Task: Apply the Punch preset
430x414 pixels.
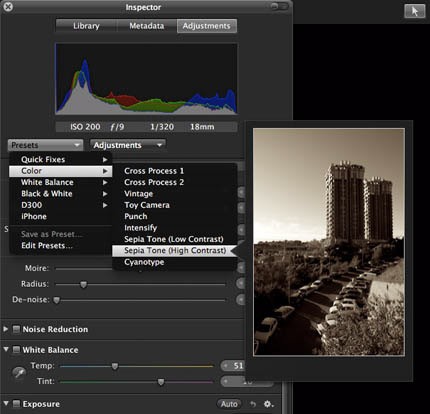Action: coord(175,216)
